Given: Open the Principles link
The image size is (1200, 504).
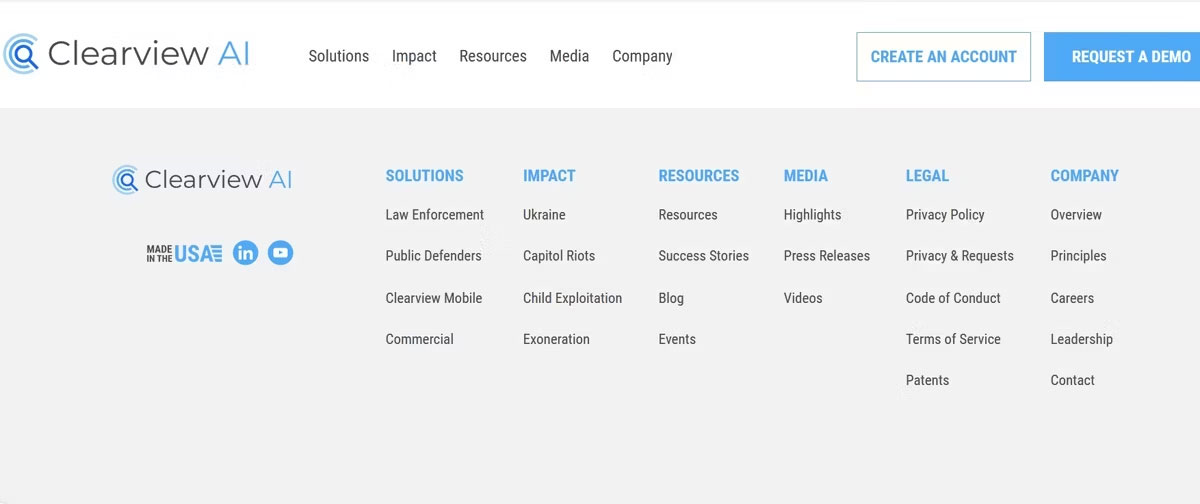Looking at the screenshot, I should point(1079,256).
